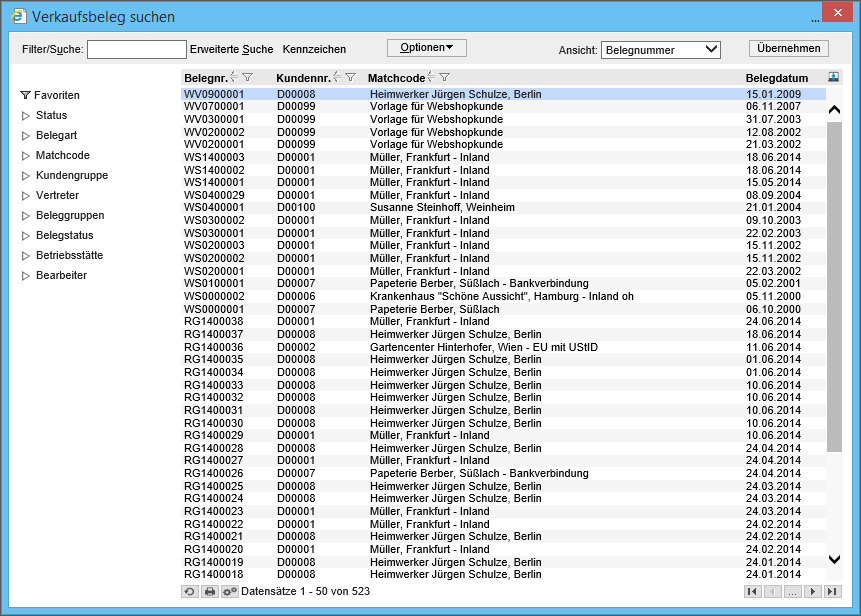Select row WV0300001
This screenshot has width=861, height=616.
[504, 119]
